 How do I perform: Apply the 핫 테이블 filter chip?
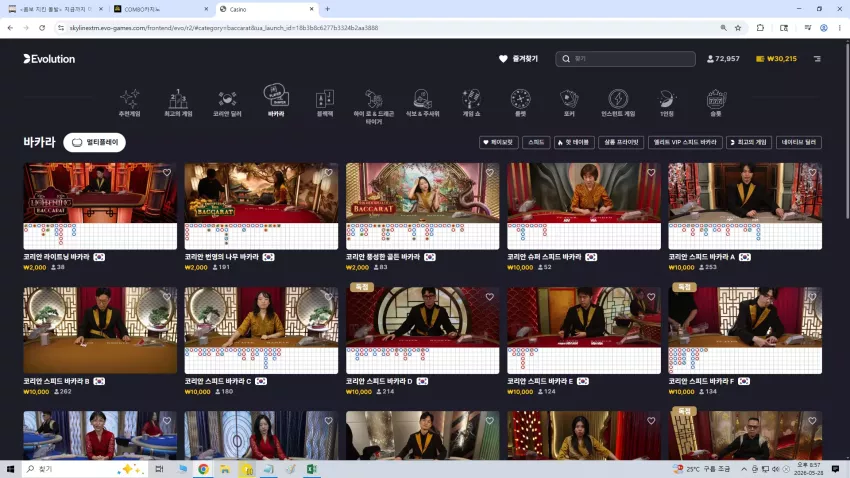[574, 142]
